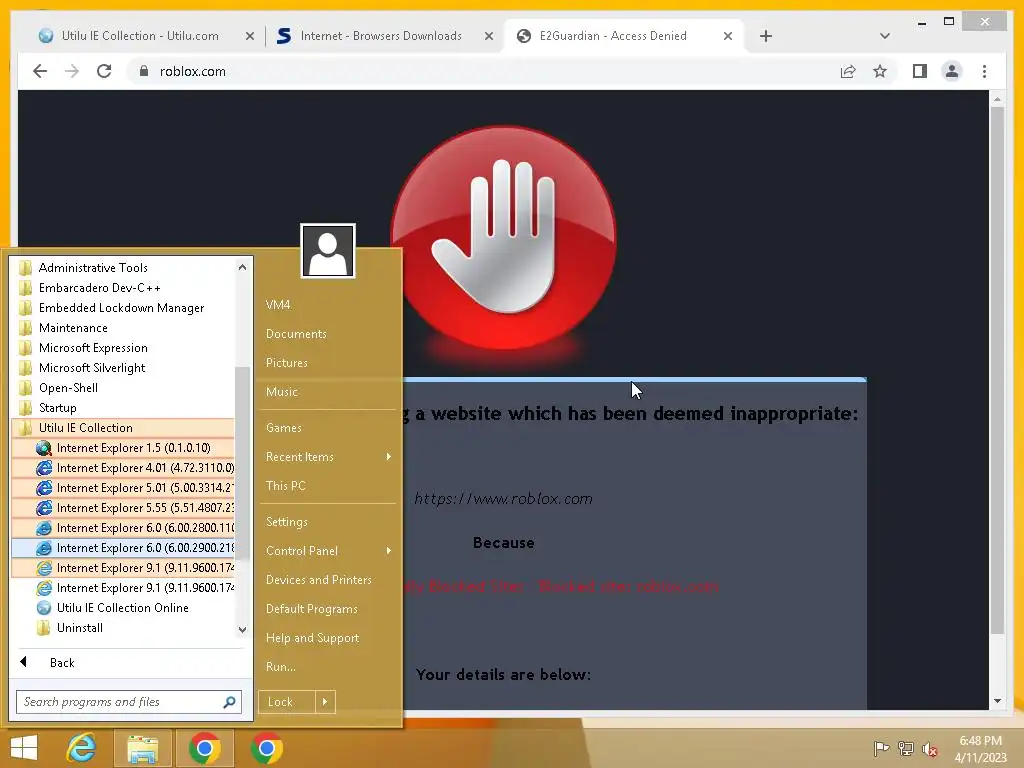Close the Browsers Downloads tab
This screenshot has width=1024, height=768.
(x=488, y=37)
